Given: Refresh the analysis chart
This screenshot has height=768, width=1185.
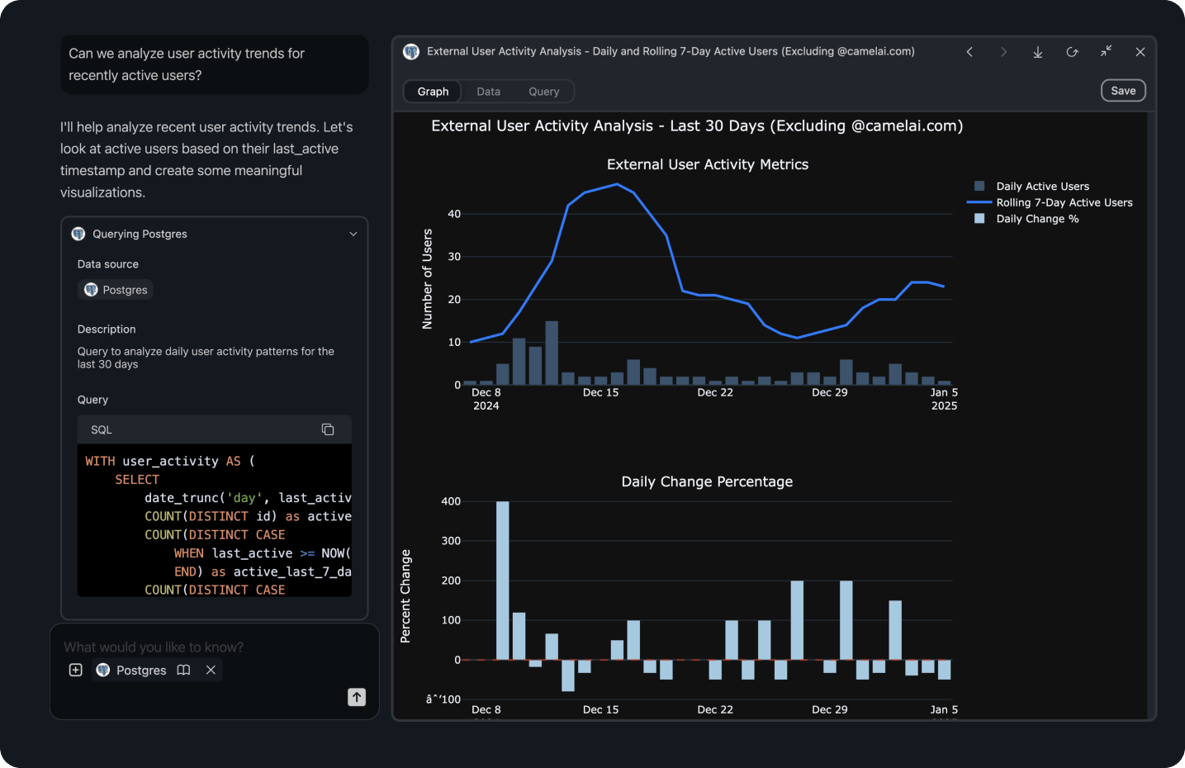Looking at the screenshot, I should 1072,52.
